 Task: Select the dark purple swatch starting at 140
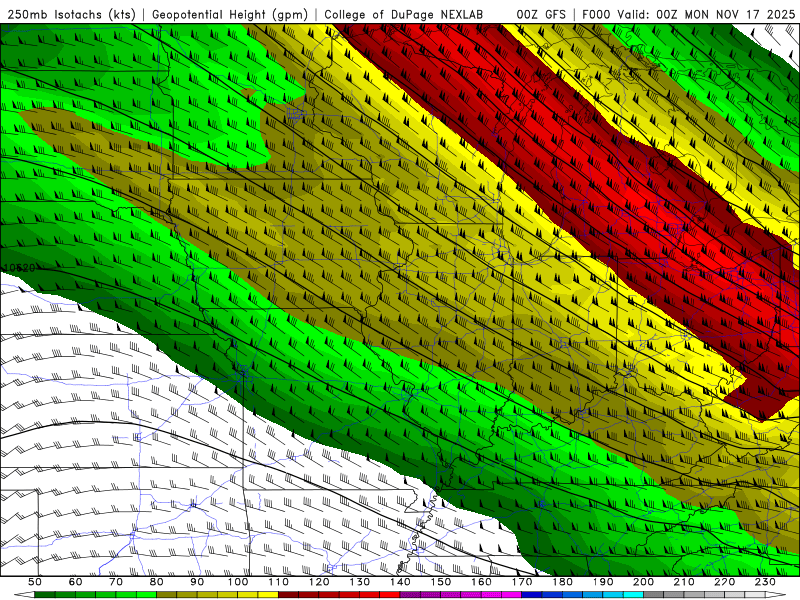(410, 595)
